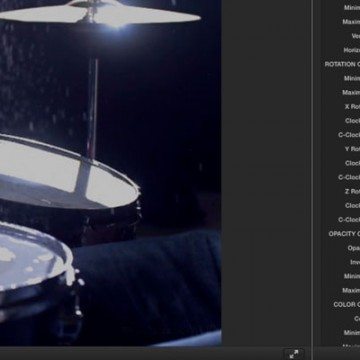Select the X Rotation parameter label
The height and width of the screenshot is (360, 360).
pyautogui.click(x=352, y=107)
